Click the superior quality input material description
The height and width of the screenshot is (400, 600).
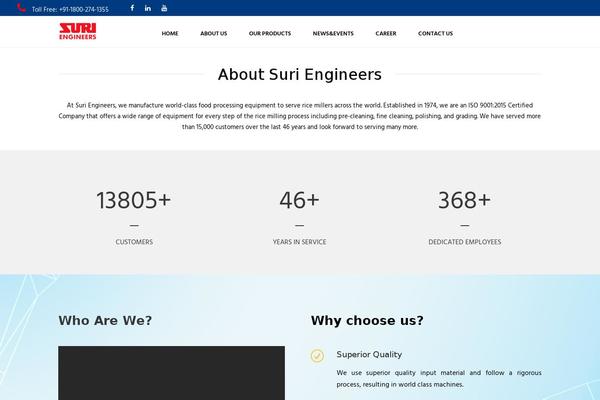tap(439, 379)
